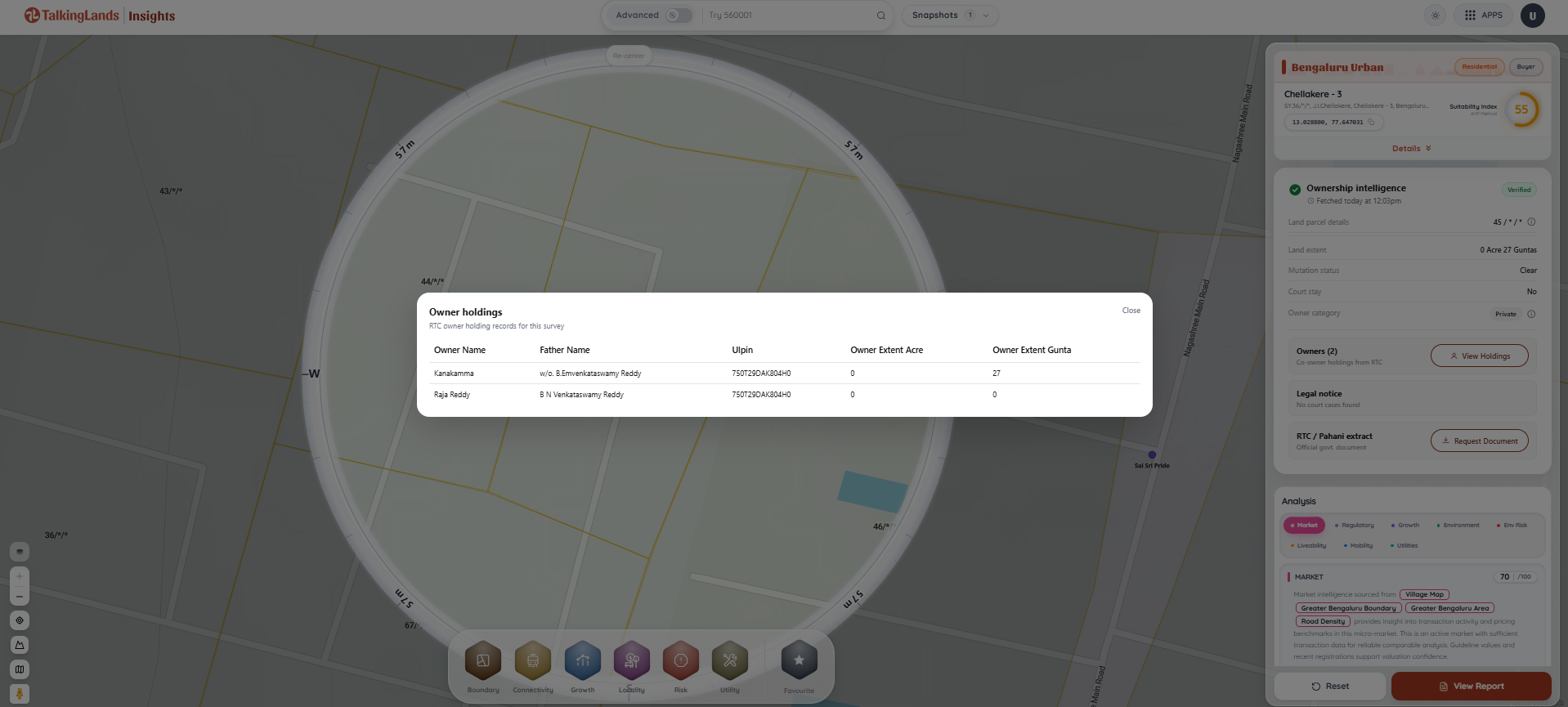Zoom in on the map
This screenshot has height=707, width=1568.
[20, 575]
